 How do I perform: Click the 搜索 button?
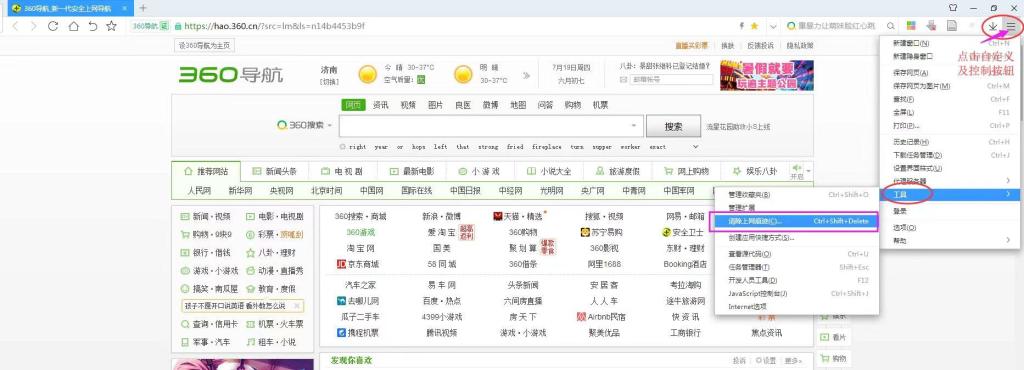tap(673, 126)
